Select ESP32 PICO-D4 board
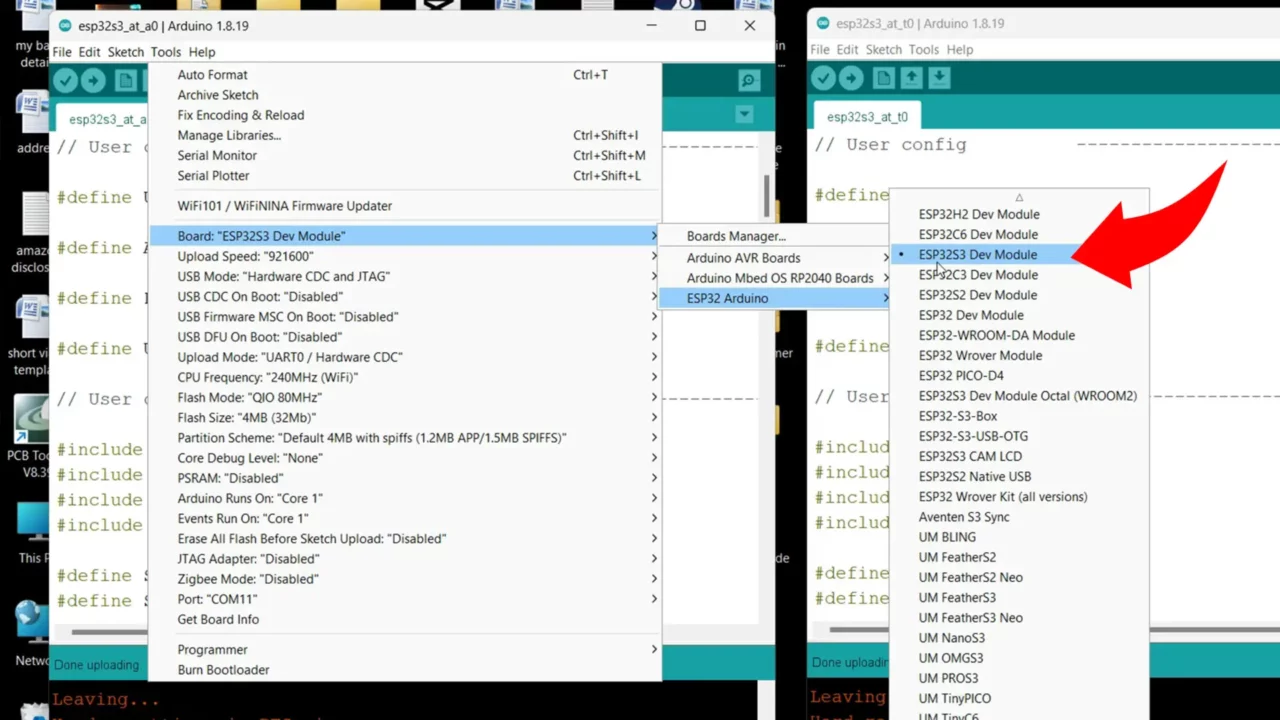Viewport: 1280px width, 720px height. tap(1019, 375)
